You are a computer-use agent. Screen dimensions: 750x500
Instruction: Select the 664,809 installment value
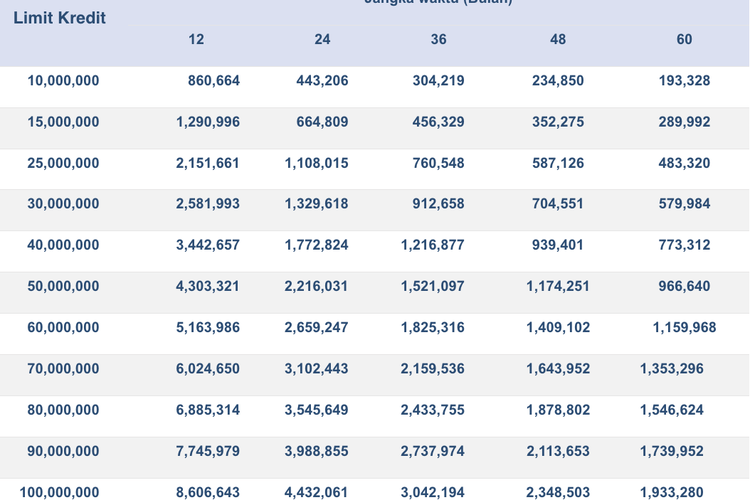[322, 122]
